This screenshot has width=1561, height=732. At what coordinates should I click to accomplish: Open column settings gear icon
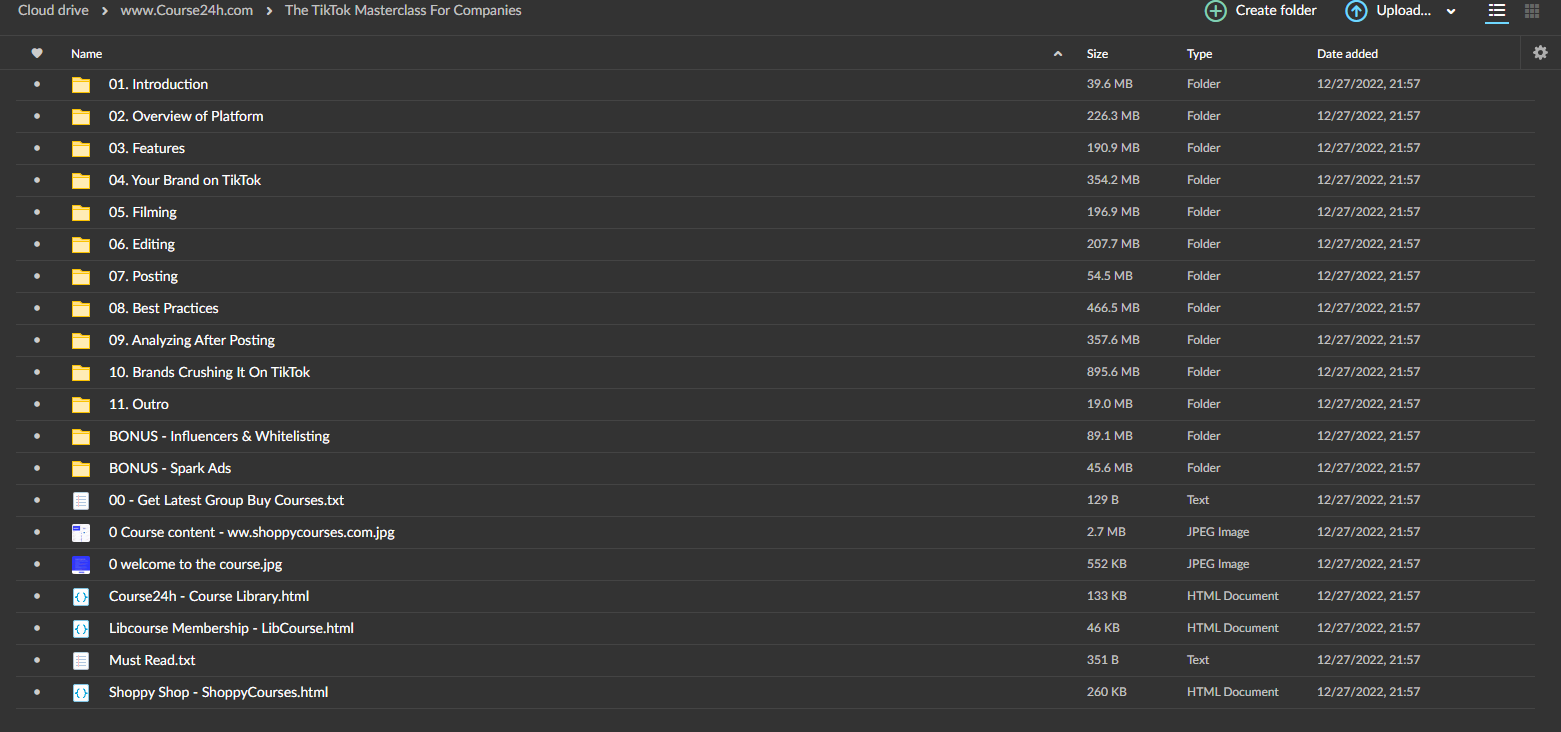click(1540, 53)
